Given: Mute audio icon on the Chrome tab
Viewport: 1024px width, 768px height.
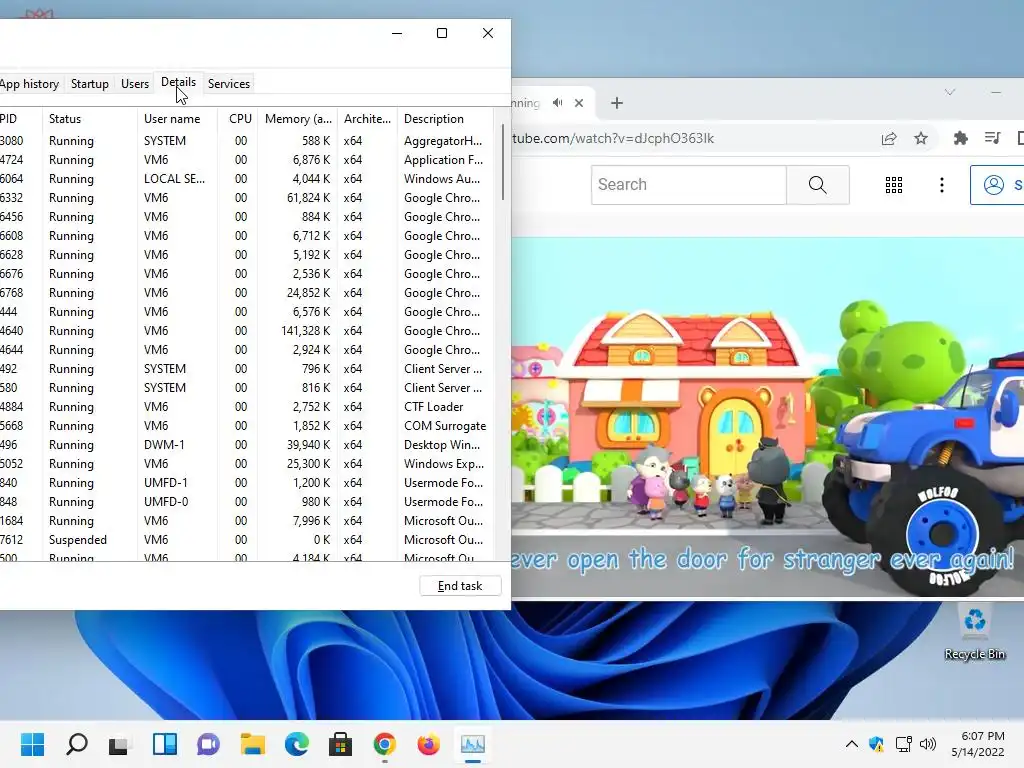Looking at the screenshot, I should (x=557, y=103).
